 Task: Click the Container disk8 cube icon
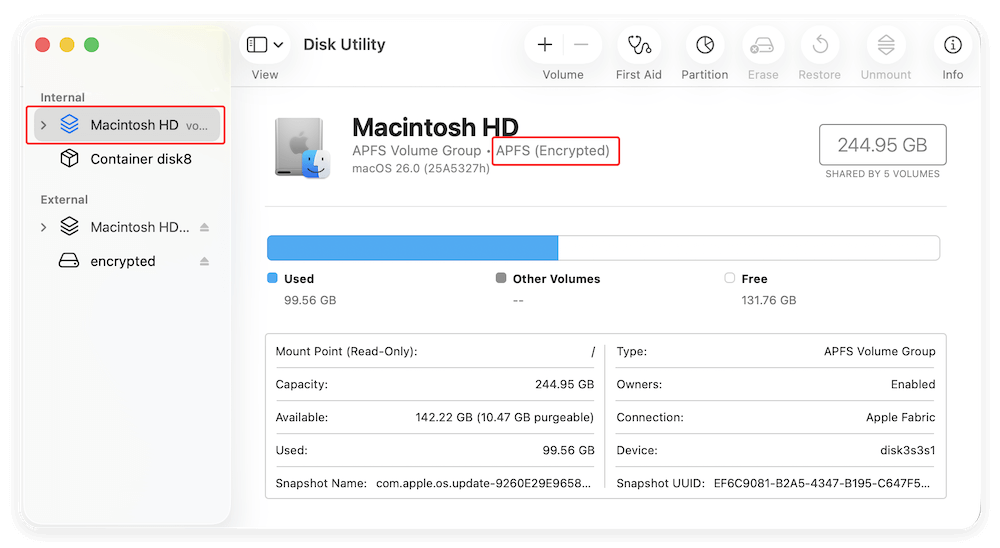tap(69, 158)
